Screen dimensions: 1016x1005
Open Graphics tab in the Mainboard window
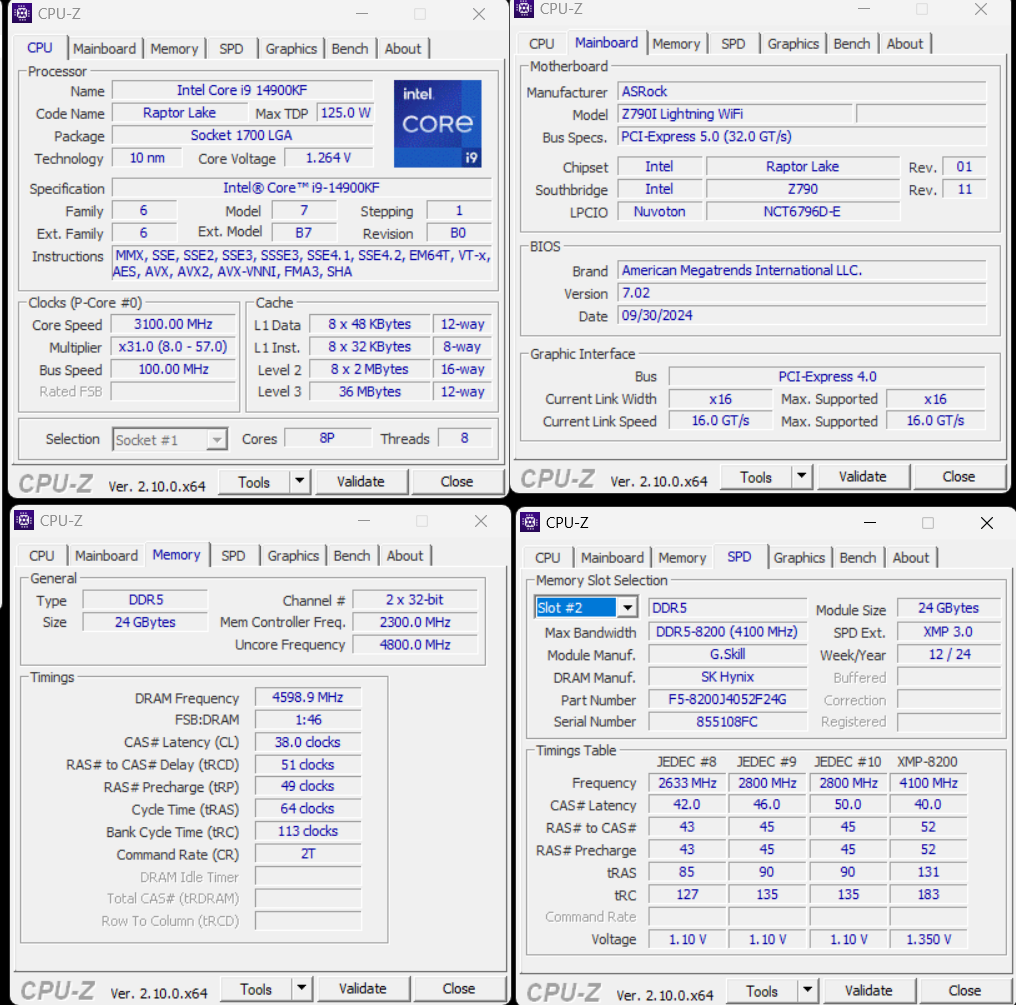pyautogui.click(x=792, y=43)
